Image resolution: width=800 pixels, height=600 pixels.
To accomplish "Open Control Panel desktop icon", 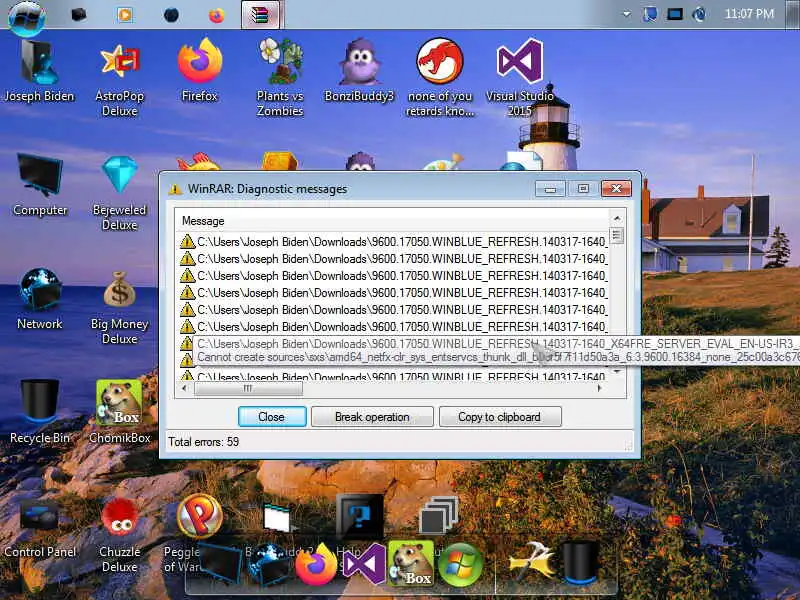I will tap(40, 528).
